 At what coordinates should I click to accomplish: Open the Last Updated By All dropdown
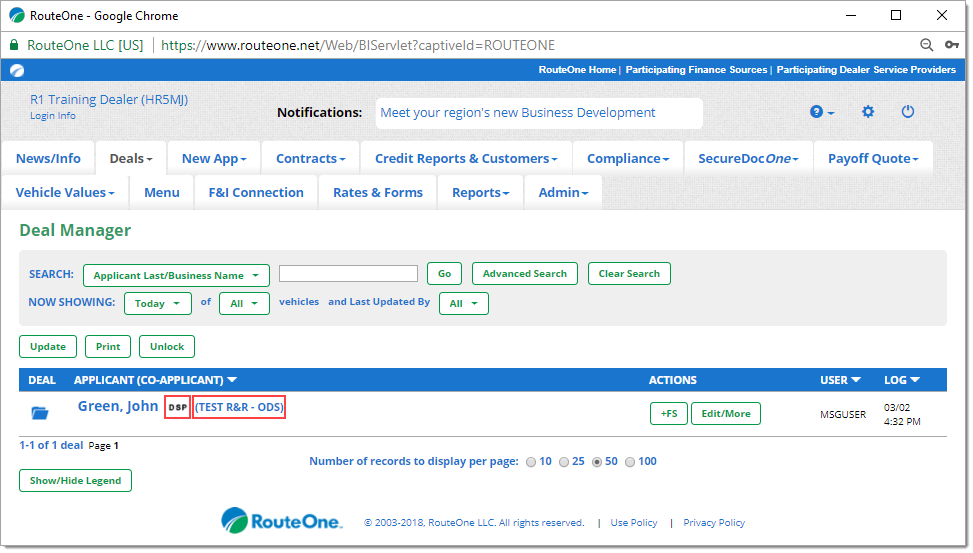464,303
